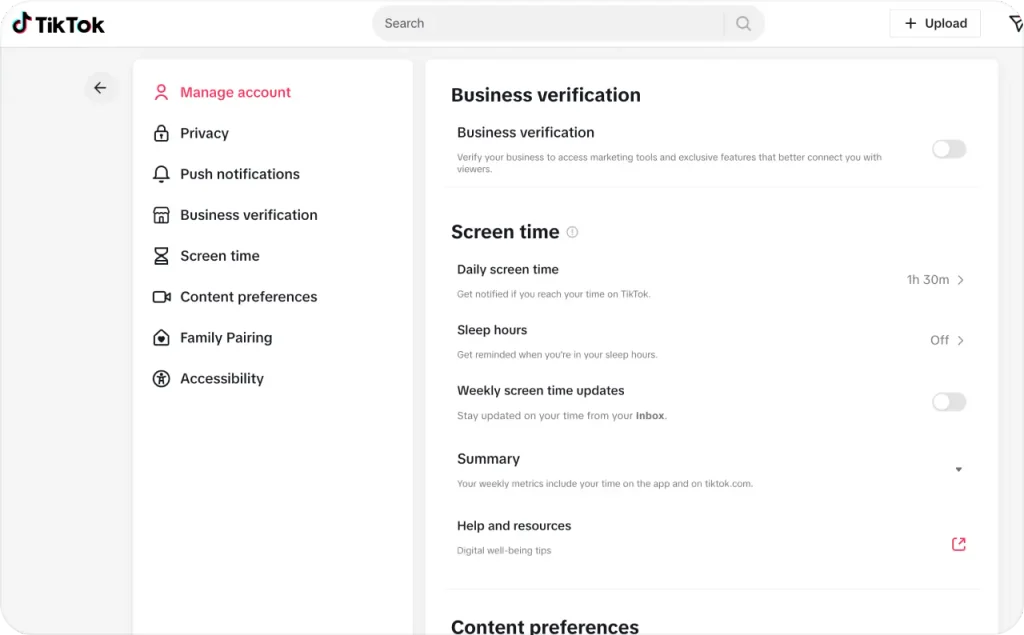Click the info icon beside Screen time heading
Screen dimensions: 1024x635
tap(572, 232)
